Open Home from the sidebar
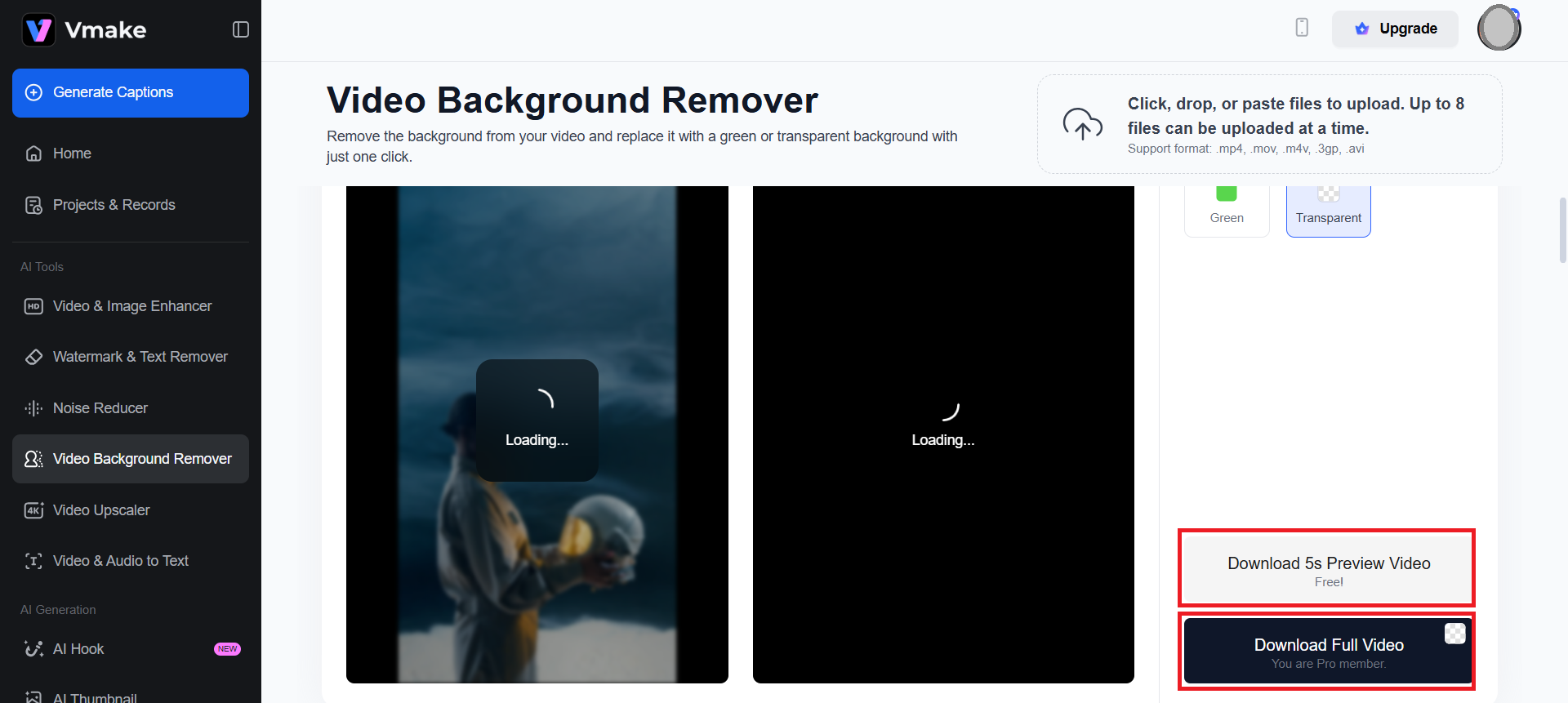Image resolution: width=1568 pixels, height=703 pixels. (x=72, y=154)
